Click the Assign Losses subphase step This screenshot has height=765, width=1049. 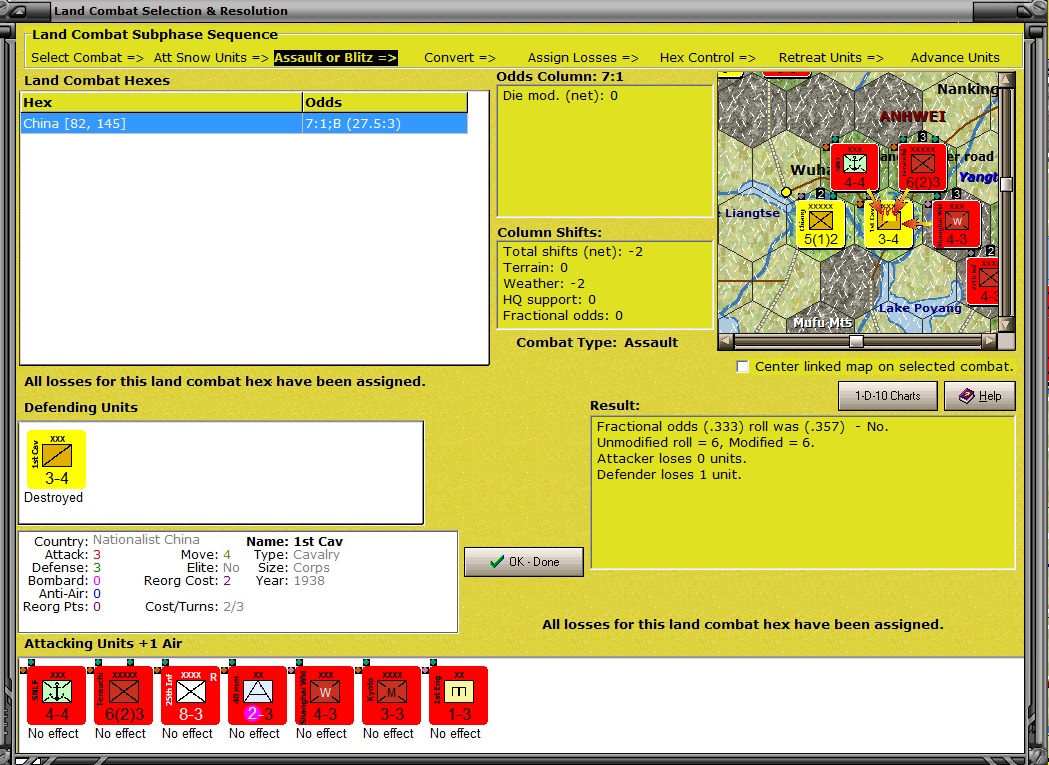point(583,58)
